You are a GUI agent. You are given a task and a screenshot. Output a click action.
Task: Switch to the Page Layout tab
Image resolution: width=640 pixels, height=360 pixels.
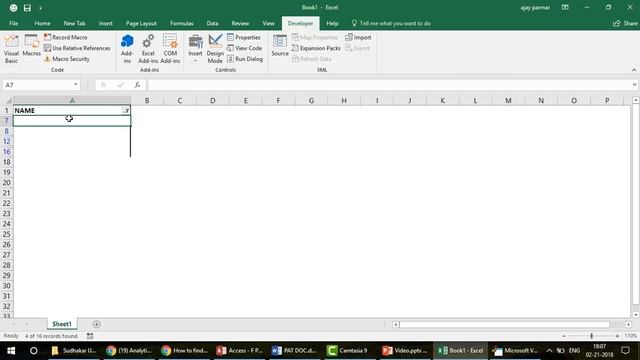coord(141,23)
